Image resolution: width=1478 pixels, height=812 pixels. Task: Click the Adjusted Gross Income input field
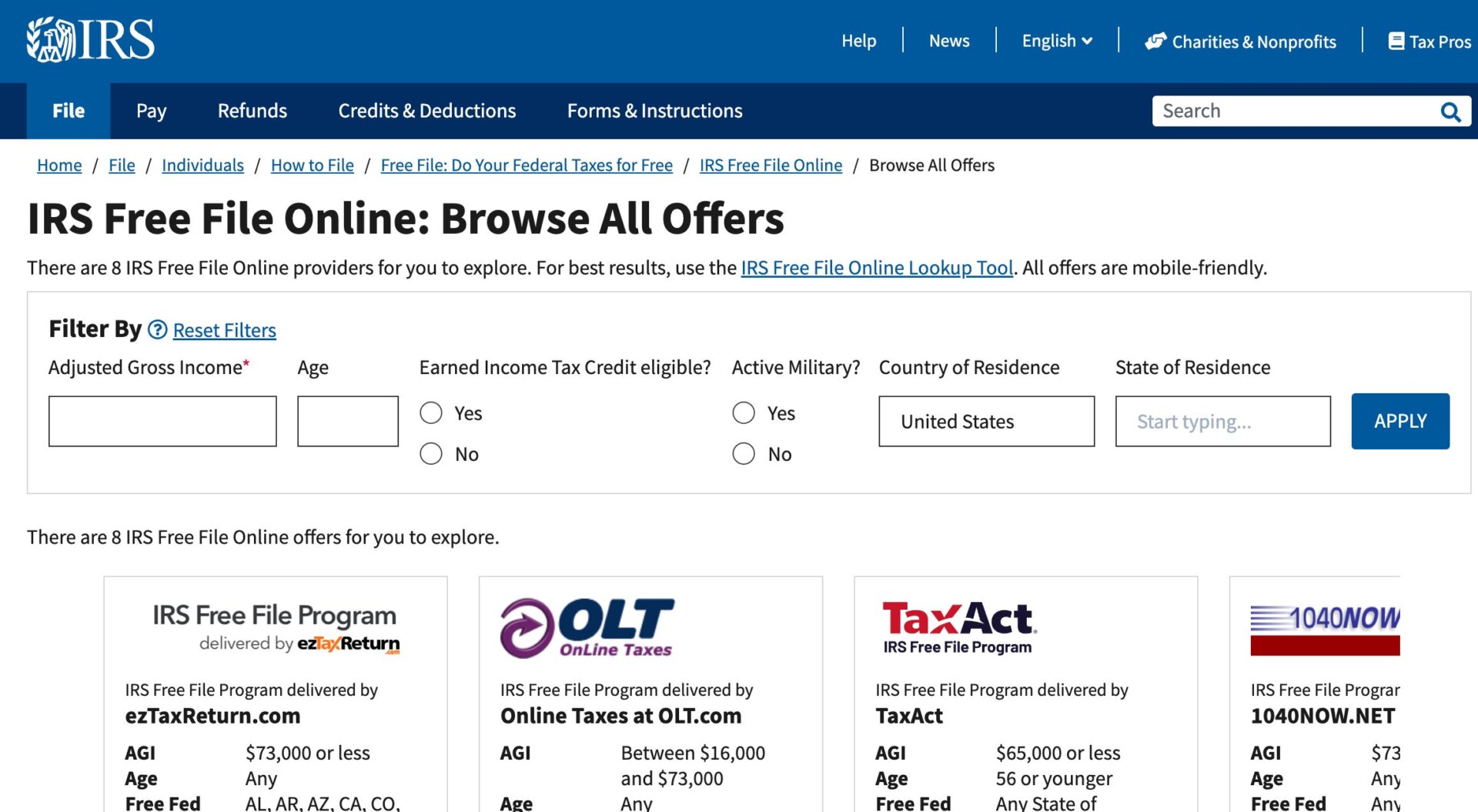pos(162,421)
